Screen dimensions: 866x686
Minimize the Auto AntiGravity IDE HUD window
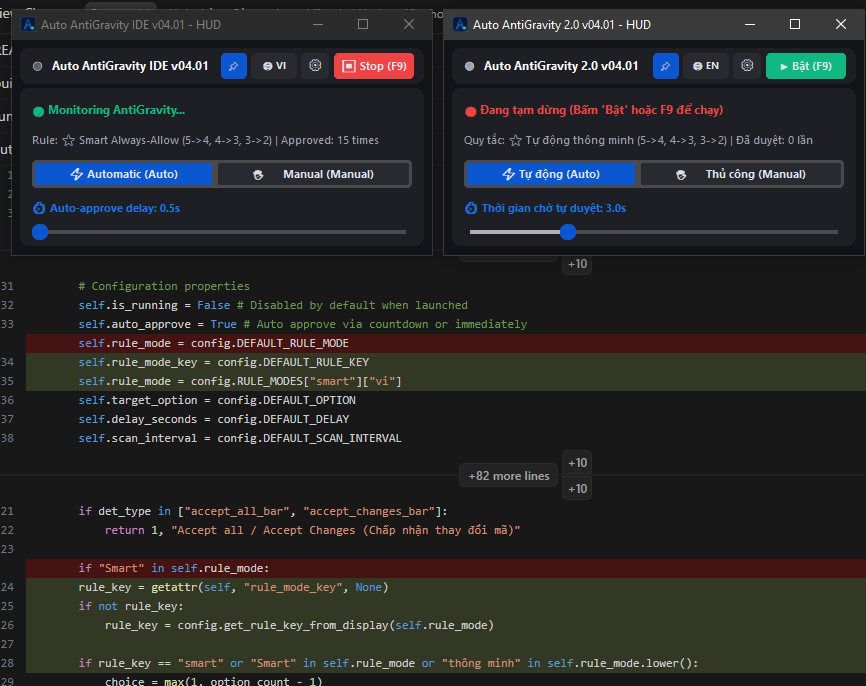coord(318,24)
